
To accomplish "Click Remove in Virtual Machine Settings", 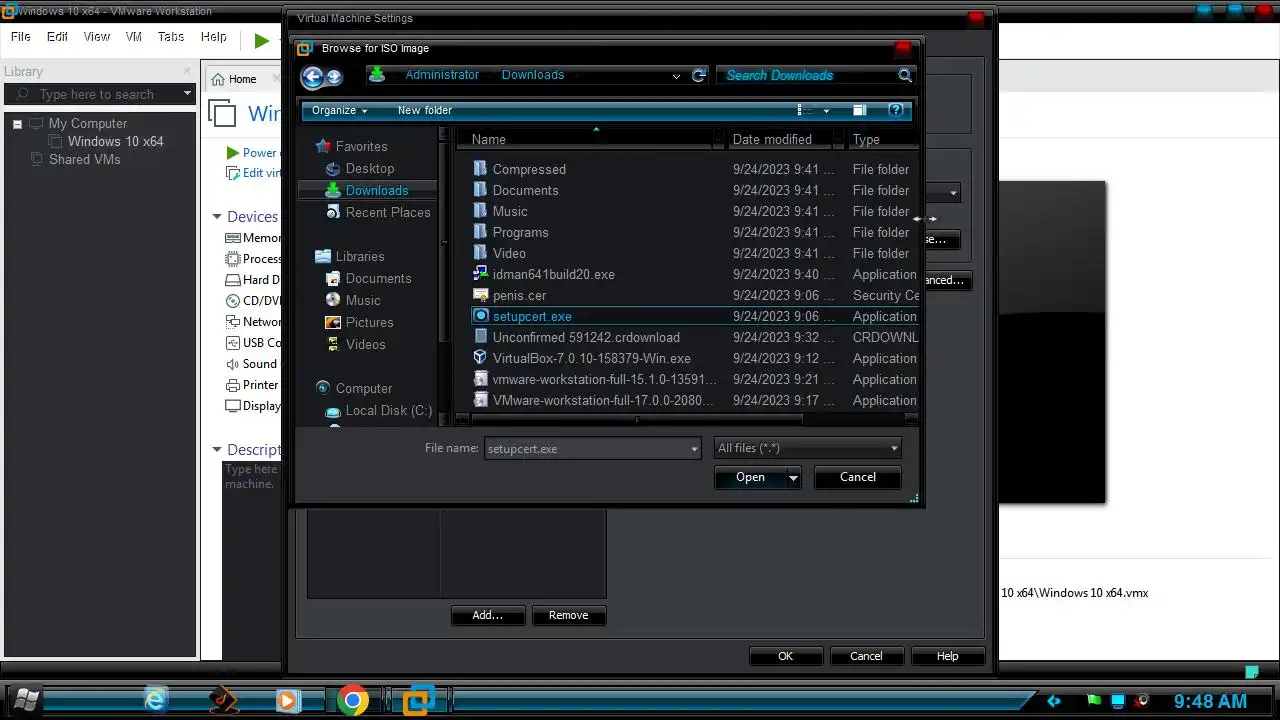I will click(x=568, y=615).
